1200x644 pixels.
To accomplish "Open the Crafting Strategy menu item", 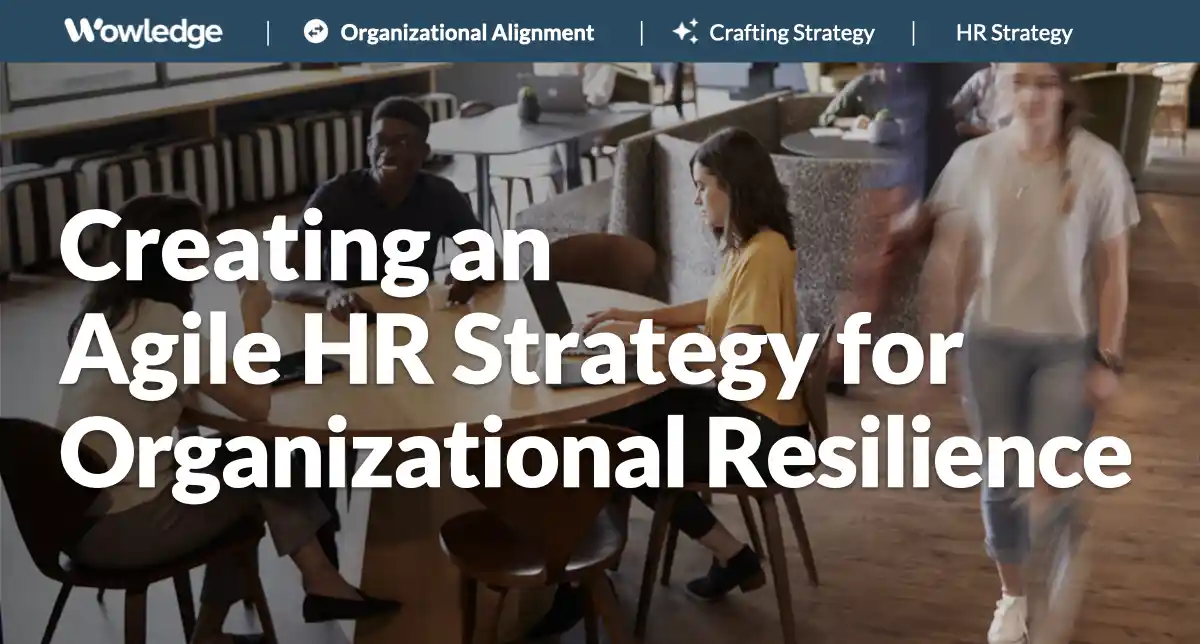I will tap(792, 33).
